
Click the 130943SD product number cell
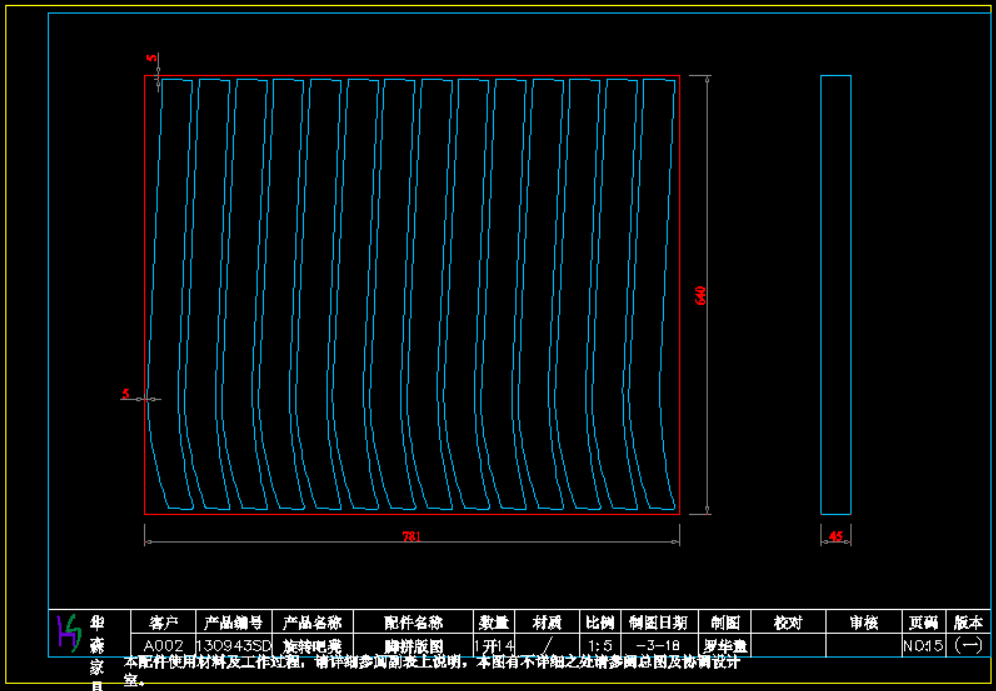tap(234, 646)
